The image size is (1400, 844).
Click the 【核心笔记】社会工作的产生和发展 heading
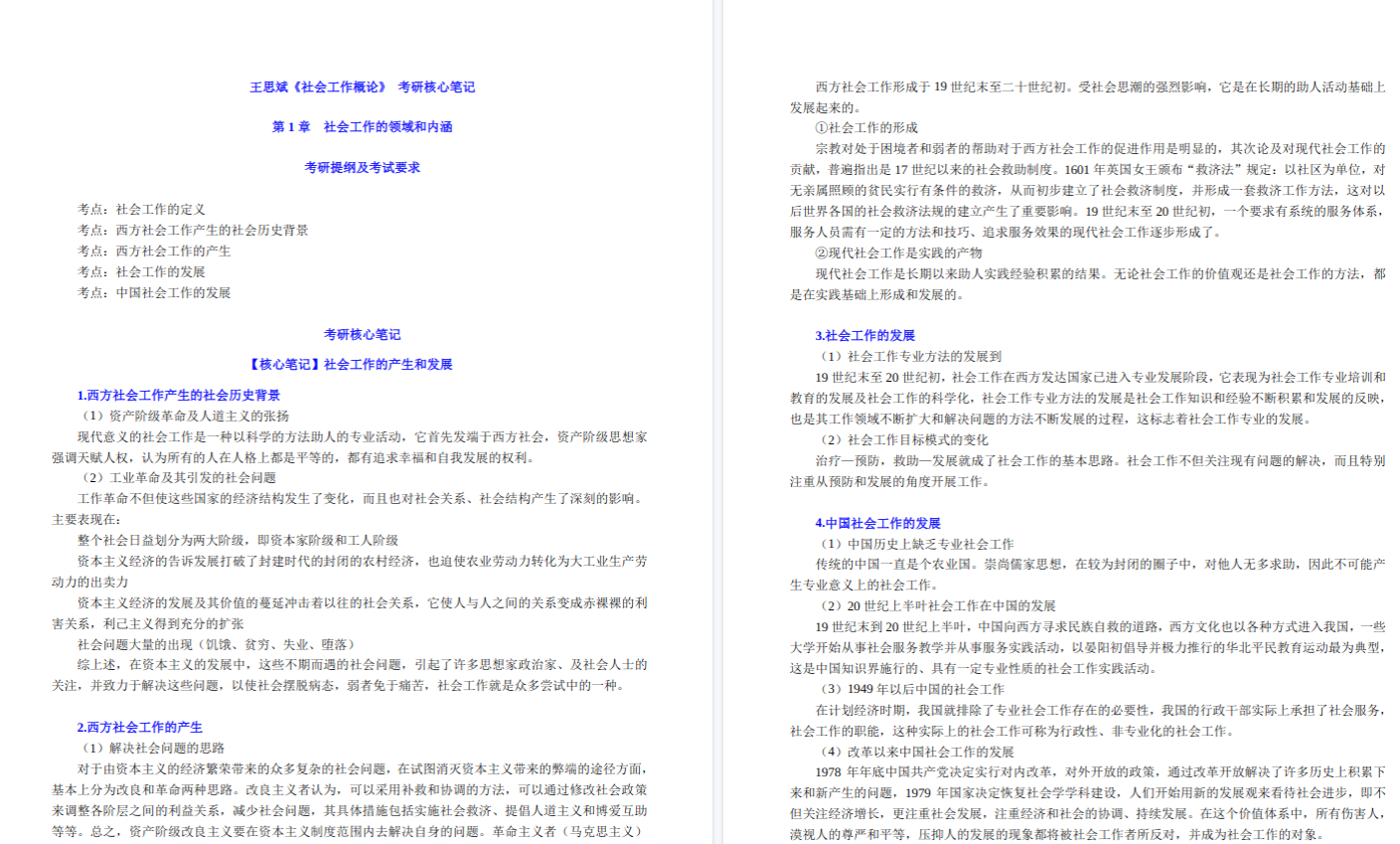350,365
